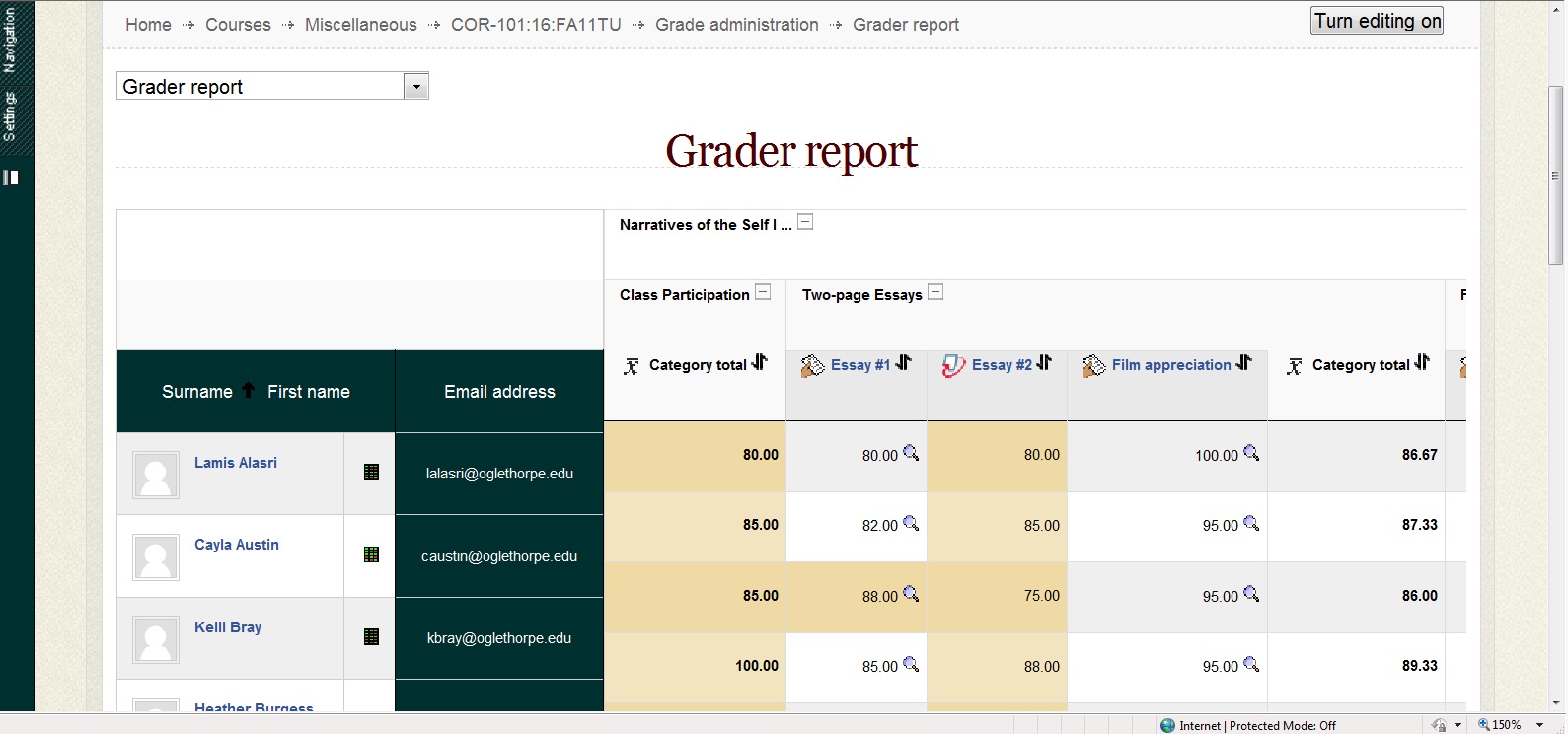1568x734 pixels.
Task: Sort students by First name
Action: pyautogui.click(x=309, y=392)
